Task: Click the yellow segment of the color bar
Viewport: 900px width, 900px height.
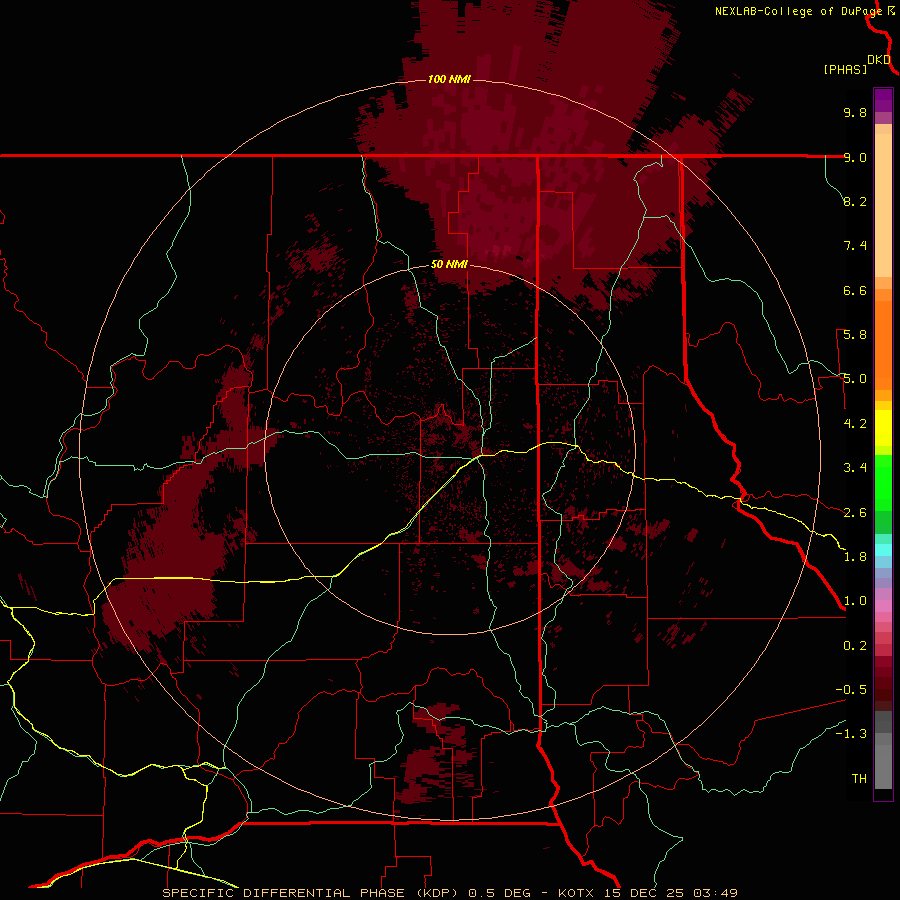Action: coord(883,428)
